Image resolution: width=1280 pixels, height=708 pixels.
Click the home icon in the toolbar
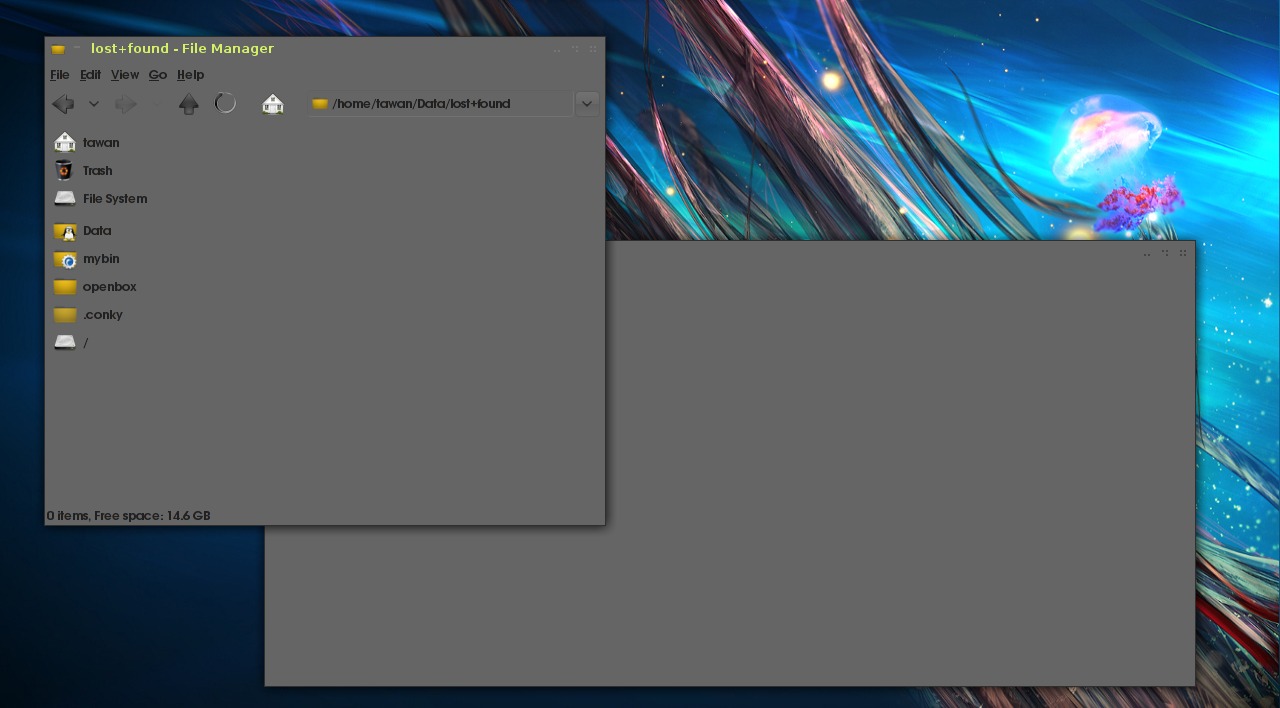273,104
